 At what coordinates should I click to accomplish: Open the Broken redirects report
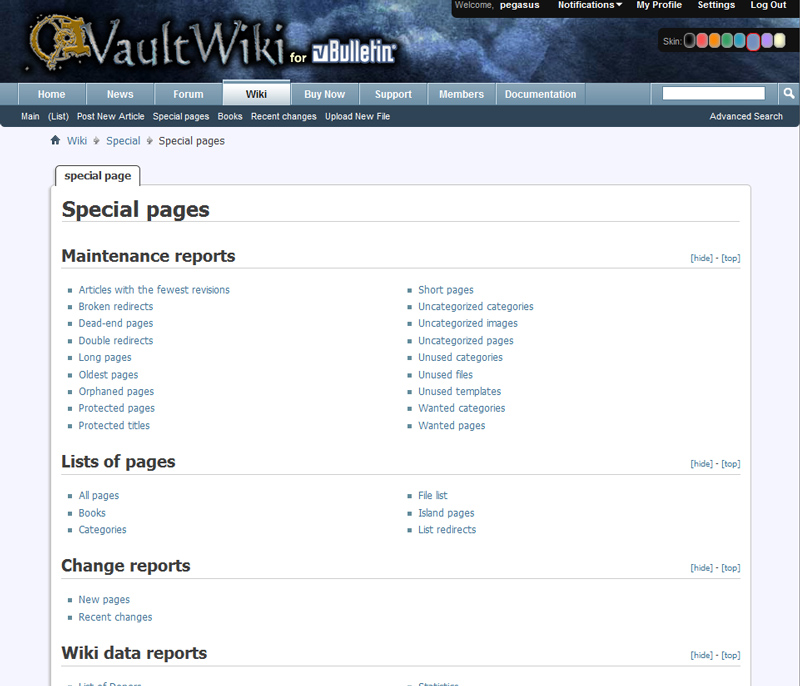click(x=116, y=307)
